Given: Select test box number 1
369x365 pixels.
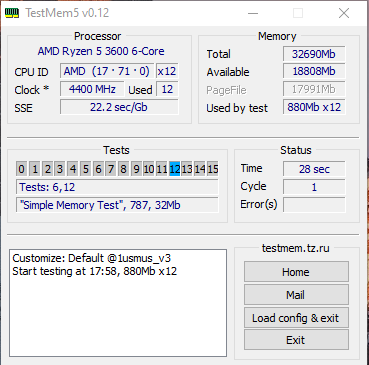Looking at the screenshot, I should tap(35, 169).
